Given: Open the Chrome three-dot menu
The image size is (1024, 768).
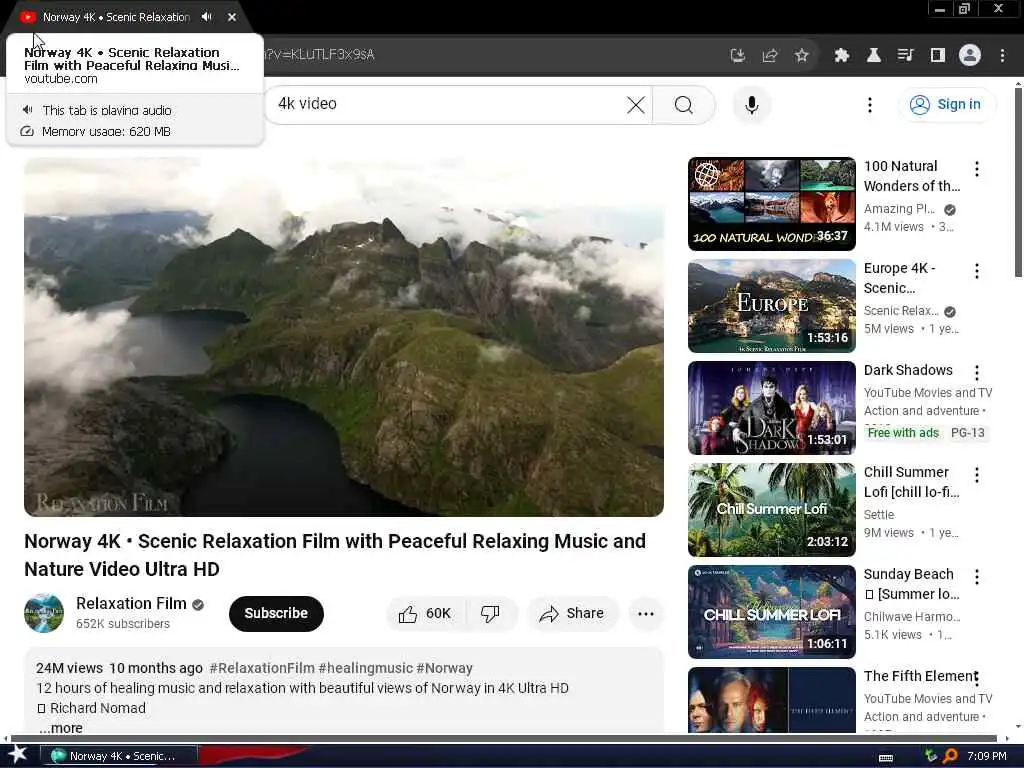Looking at the screenshot, I should [1002, 55].
